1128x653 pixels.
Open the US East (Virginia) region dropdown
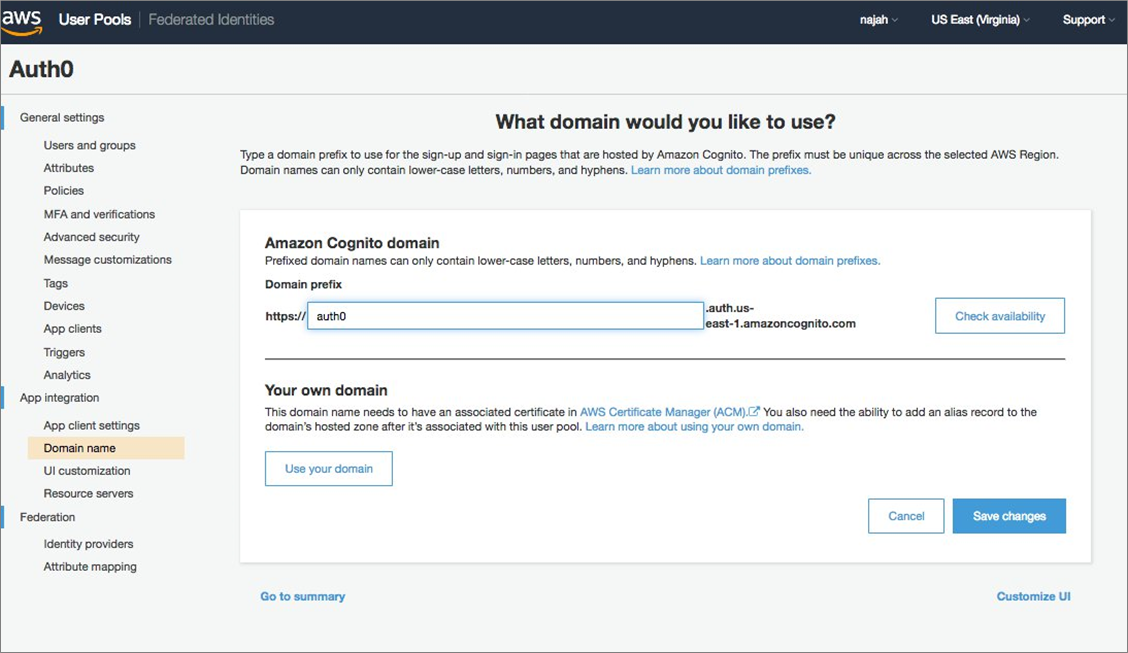click(980, 20)
